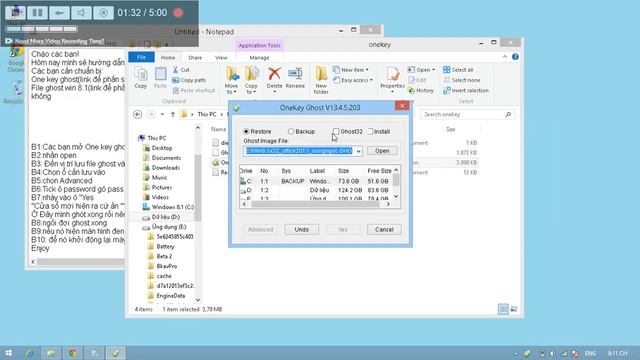640x360 pixels.
Task: Close the OneKey Ghost dialog
Action: click(x=402, y=106)
